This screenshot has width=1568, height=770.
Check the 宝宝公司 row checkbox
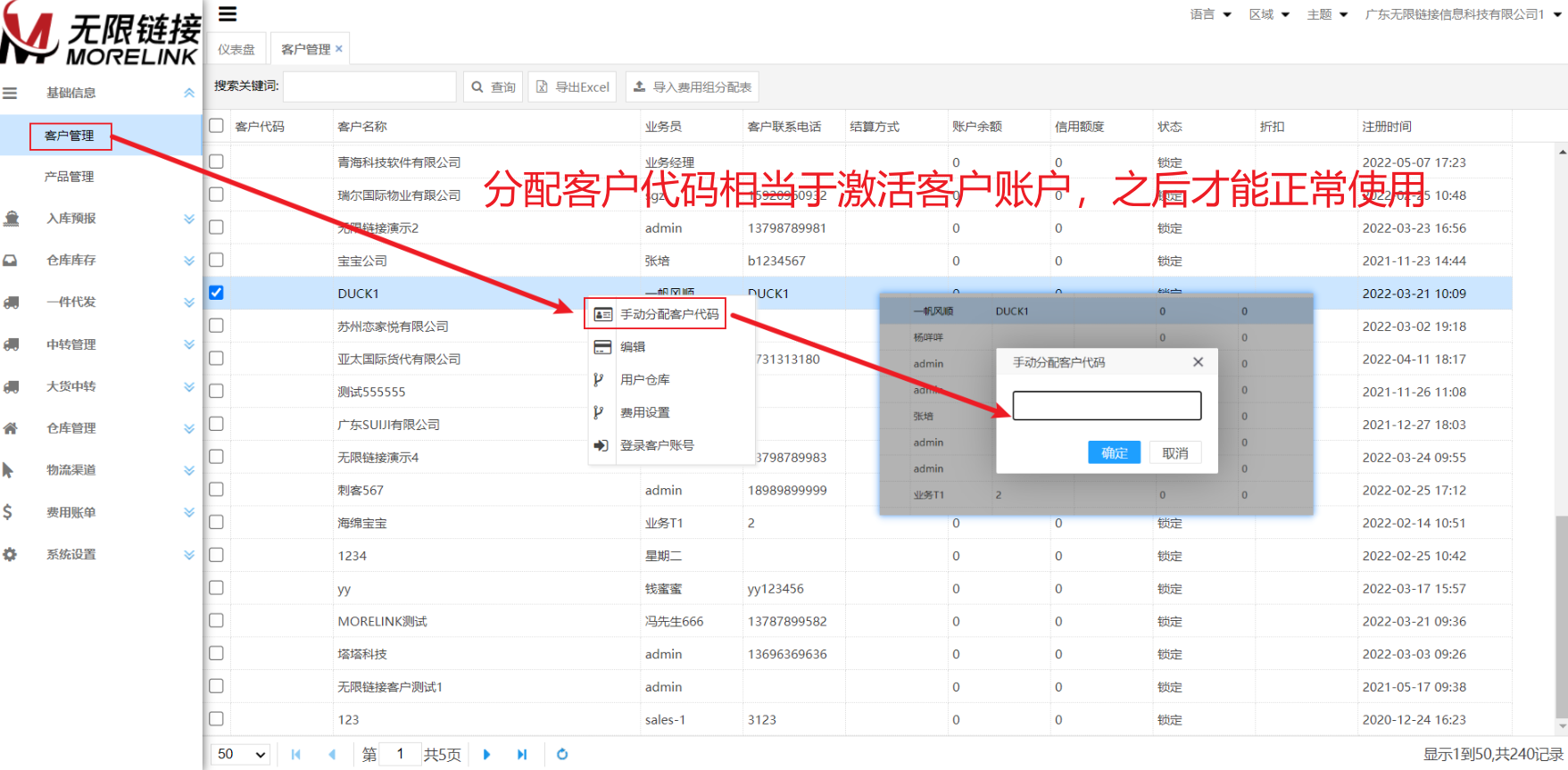tap(216, 260)
